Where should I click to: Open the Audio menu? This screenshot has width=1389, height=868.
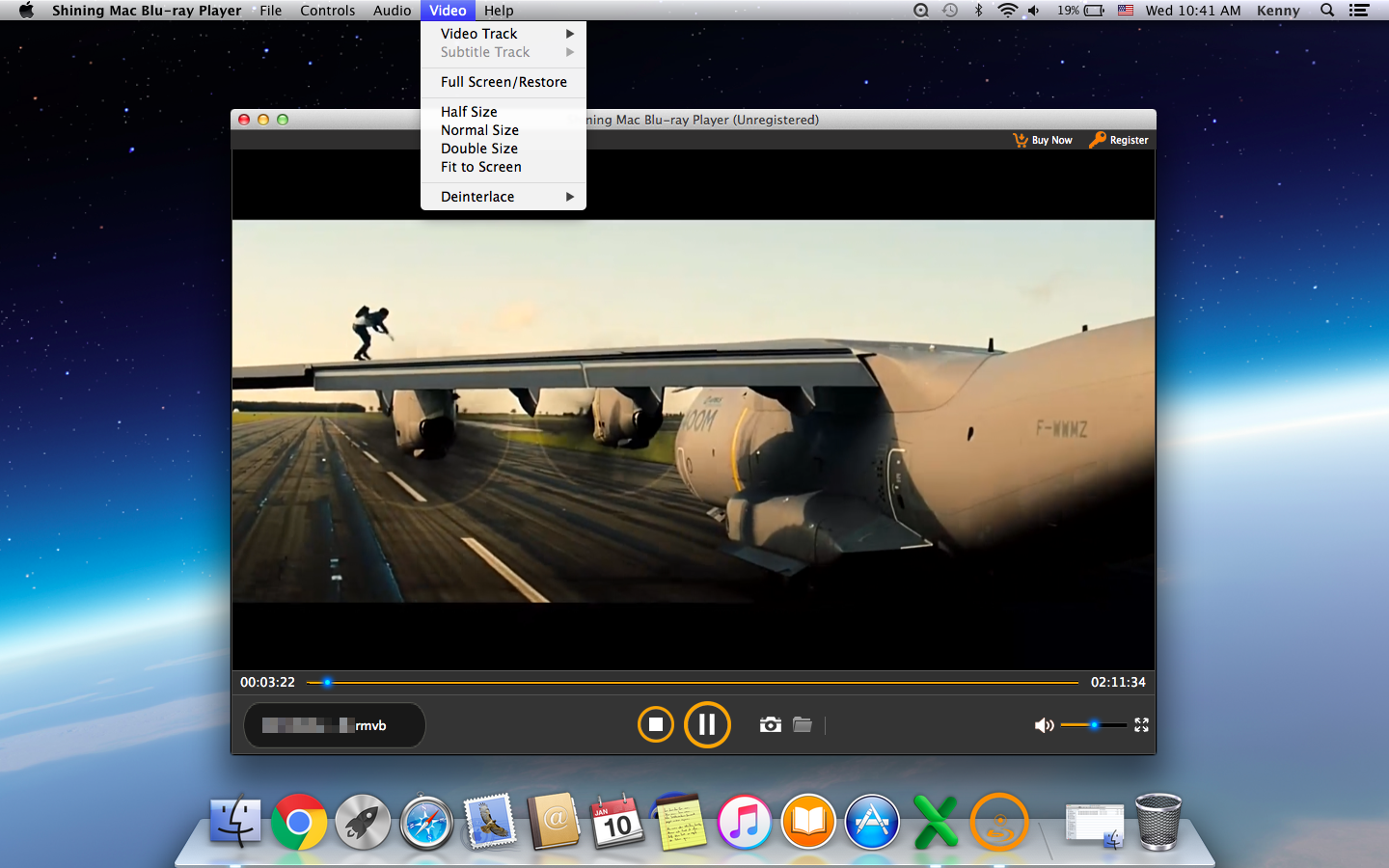click(x=392, y=11)
